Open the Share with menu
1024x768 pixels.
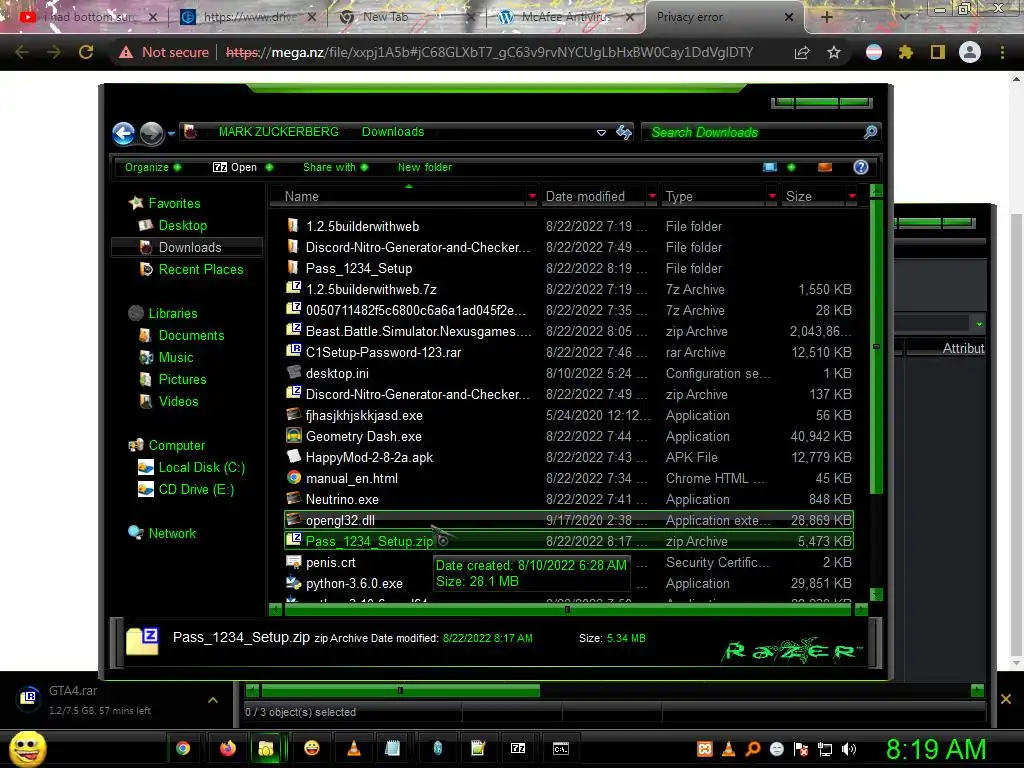click(x=335, y=167)
